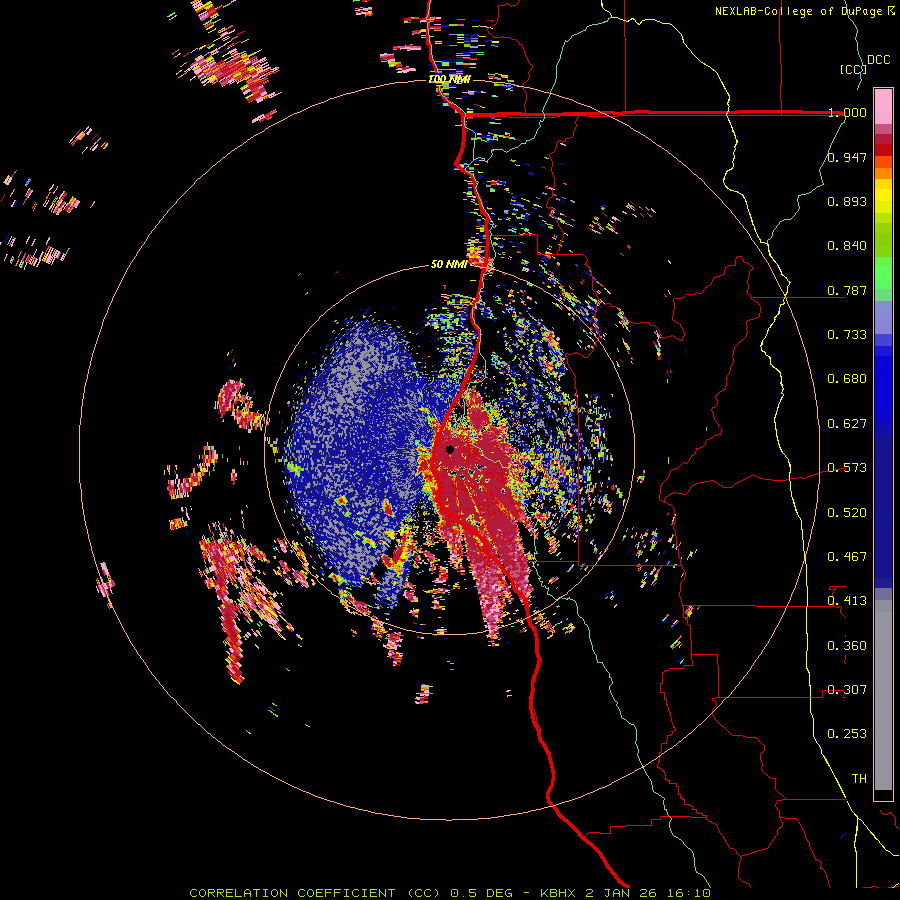The width and height of the screenshot is (900, 900).
Task: Click the 50 NMI range ring label
Action: click(449, 265)
